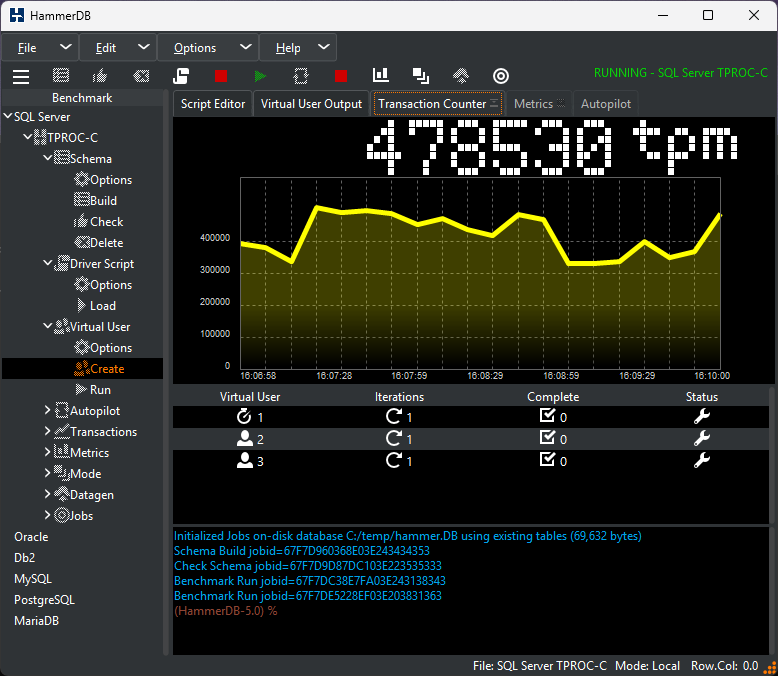Image resolution: width=778 pixels, height=676 pixels.
Task: Expand the Datagen tree node
Action: tap(48, 494)
